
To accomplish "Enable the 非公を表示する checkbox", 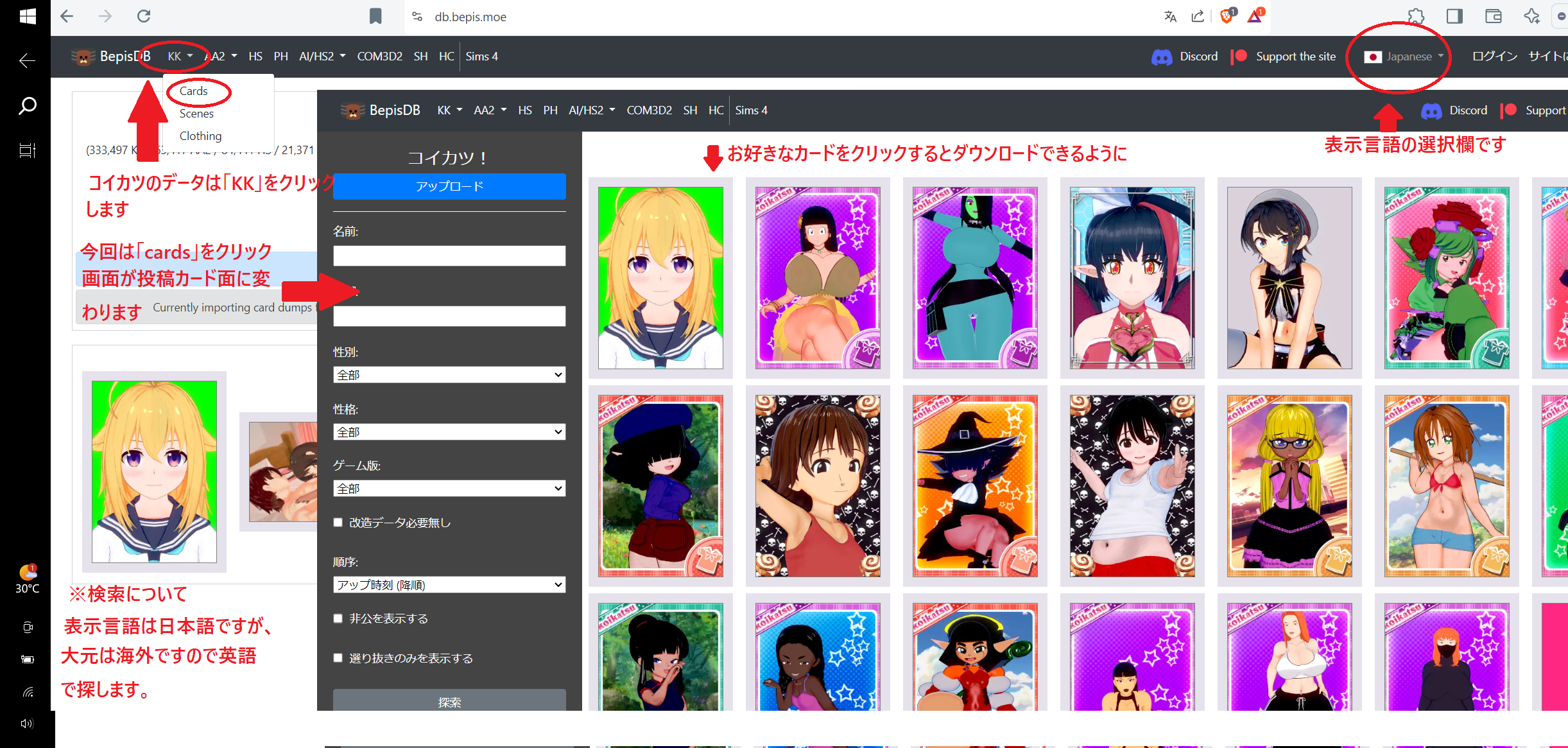I will 338,618.
